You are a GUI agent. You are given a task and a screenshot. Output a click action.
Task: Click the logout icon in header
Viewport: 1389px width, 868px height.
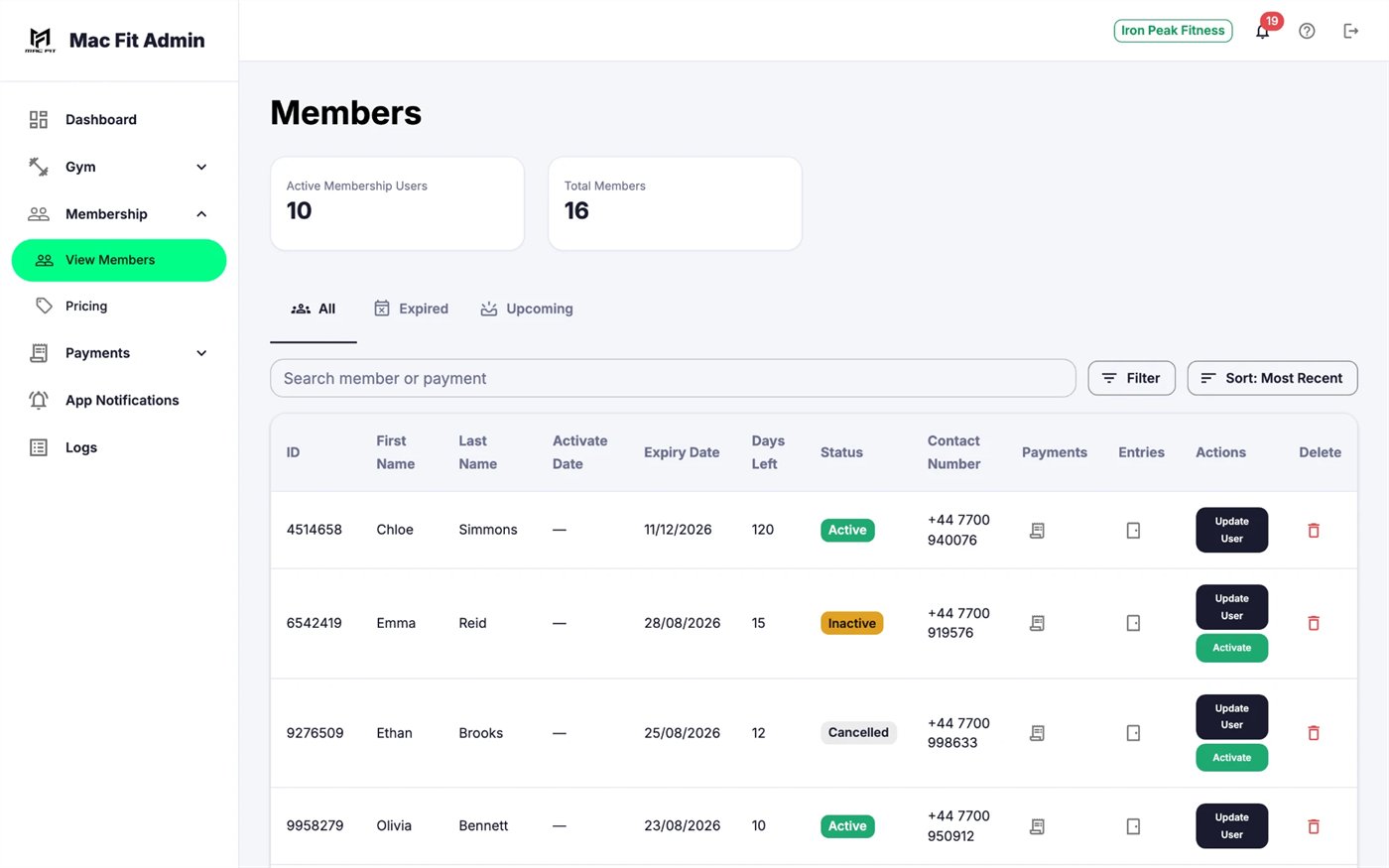point(1350,31)
